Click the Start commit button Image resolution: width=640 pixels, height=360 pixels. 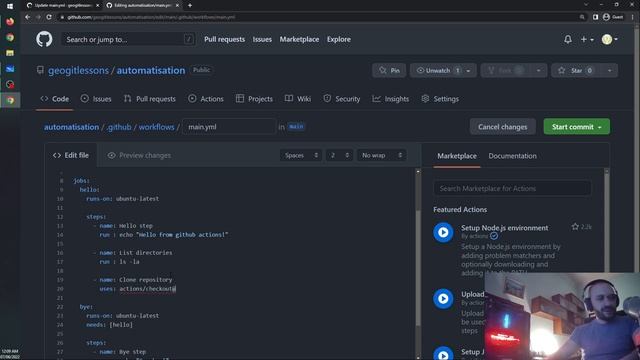[x=577, y=127]
